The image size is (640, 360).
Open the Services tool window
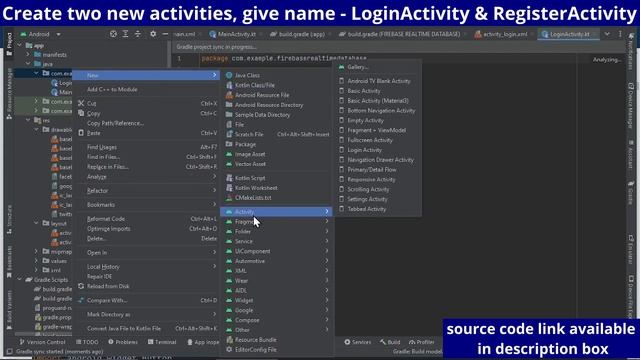[358, 342]
